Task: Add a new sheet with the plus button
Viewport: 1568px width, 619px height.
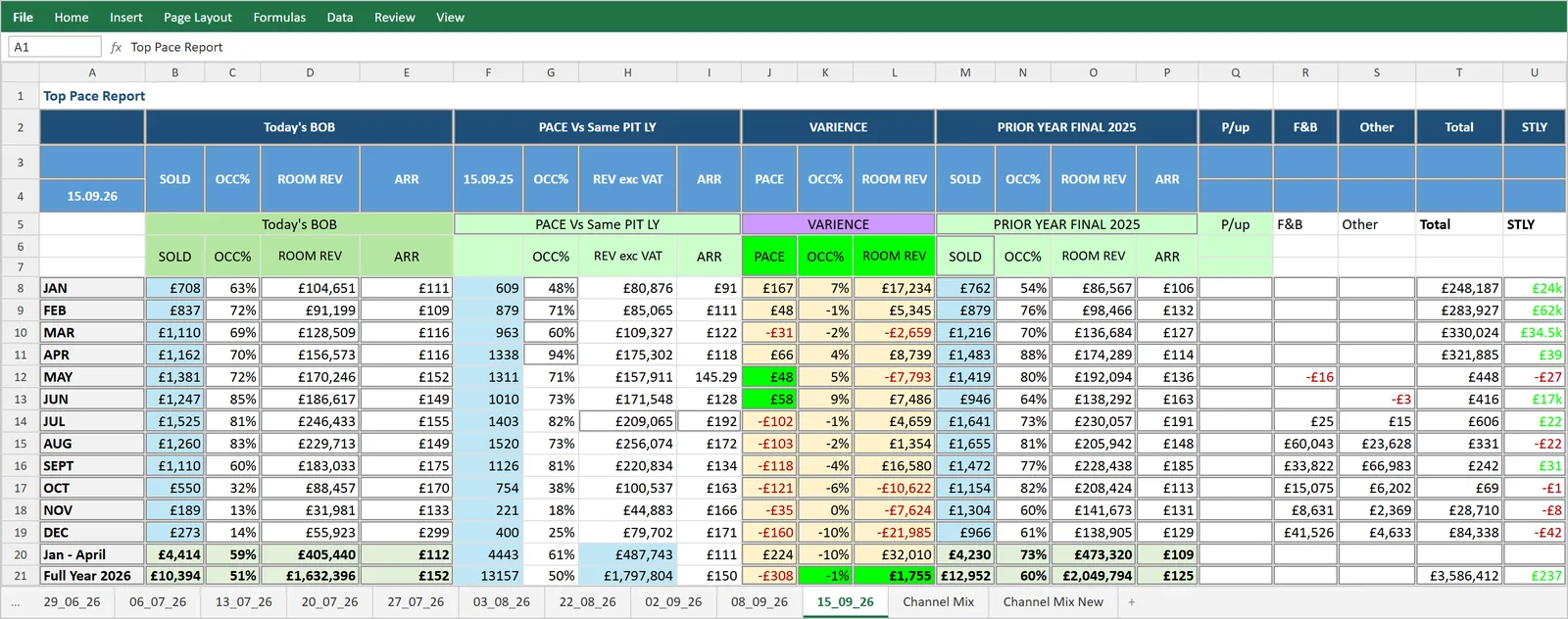Action: pos(1131,602)
